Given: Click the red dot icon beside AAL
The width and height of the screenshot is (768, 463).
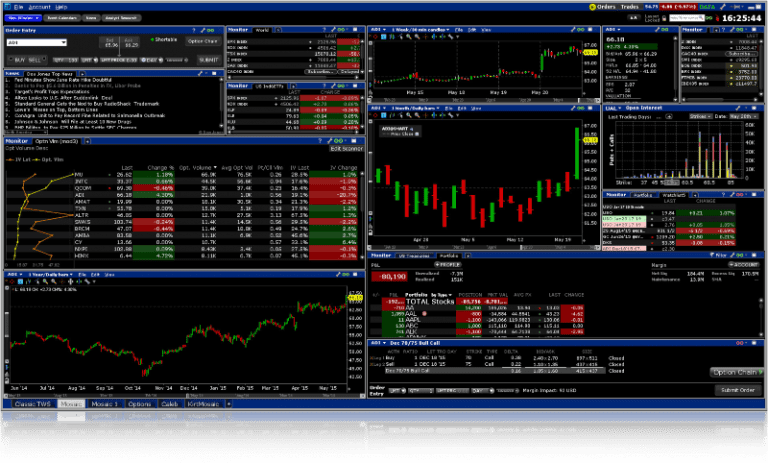Looking at the screenshot, I should pyautogui.click(x=424, y=314).
